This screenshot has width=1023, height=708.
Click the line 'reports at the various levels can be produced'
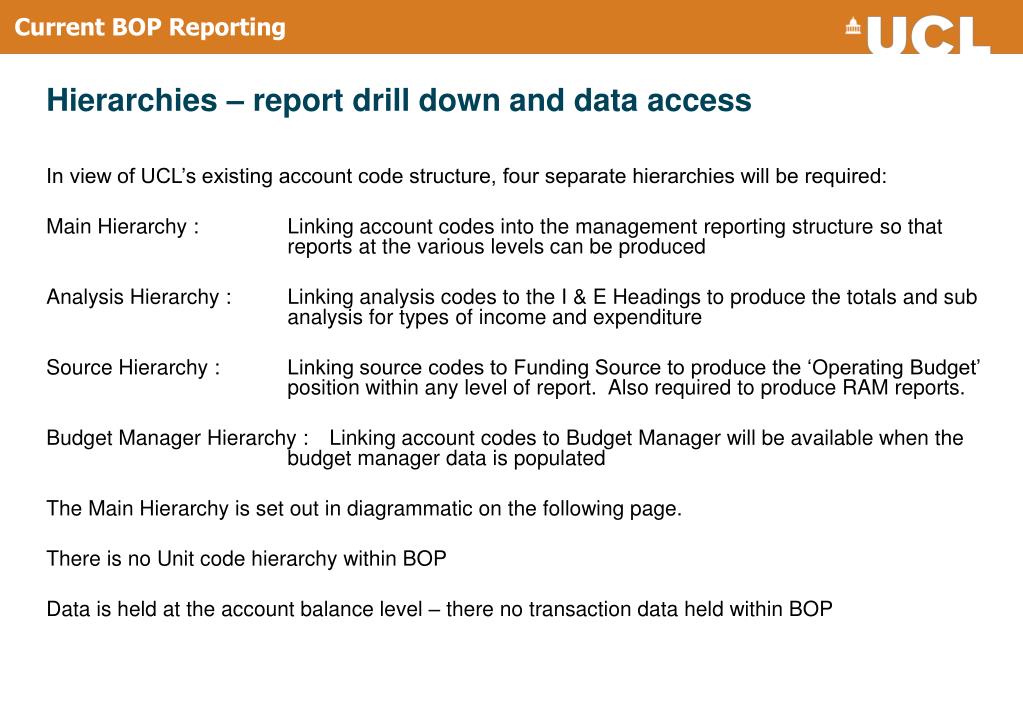pos(496,247)
